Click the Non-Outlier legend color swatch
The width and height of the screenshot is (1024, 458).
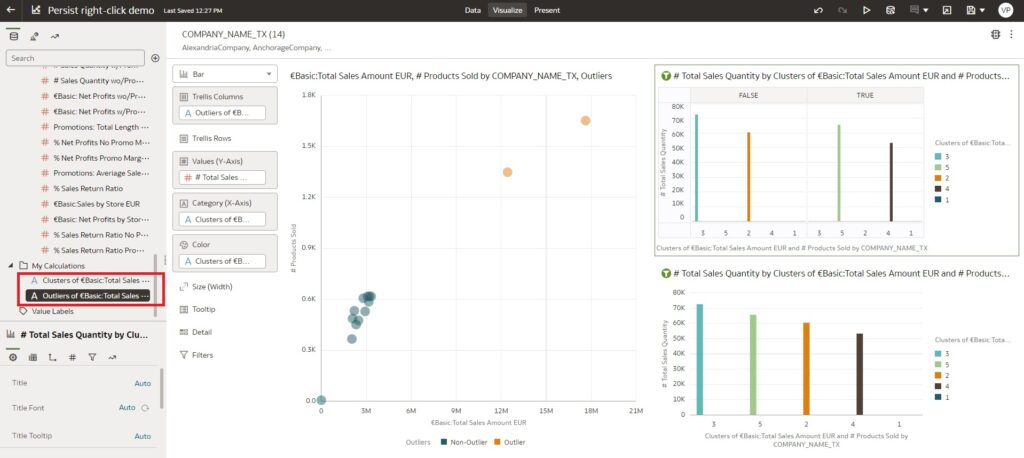pyautogui.click(x=444, y=442)
